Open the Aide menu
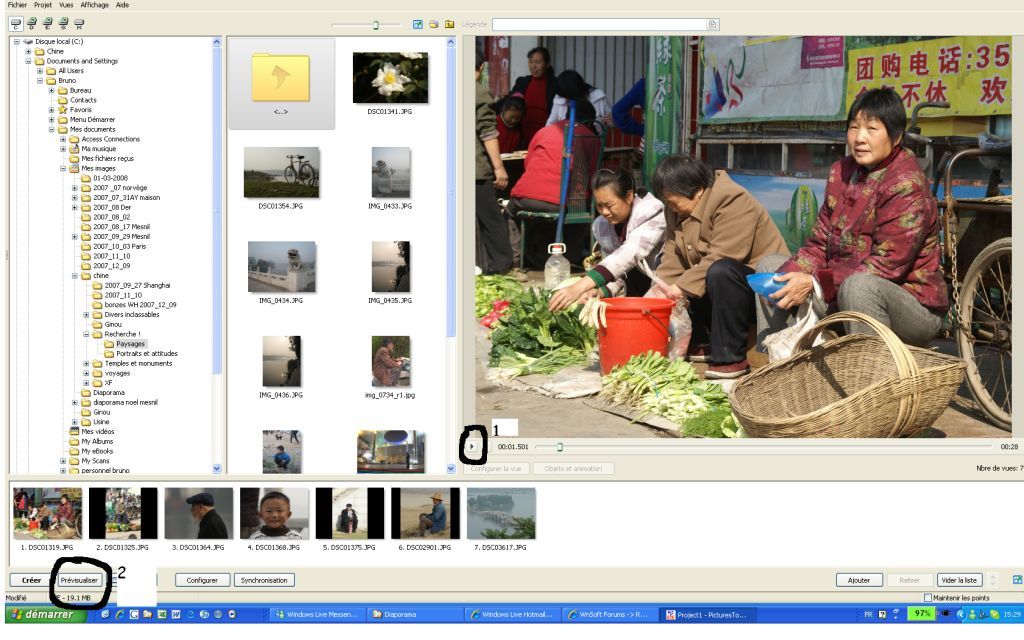Screen dimensions: 1024x640 pos(122,5)
